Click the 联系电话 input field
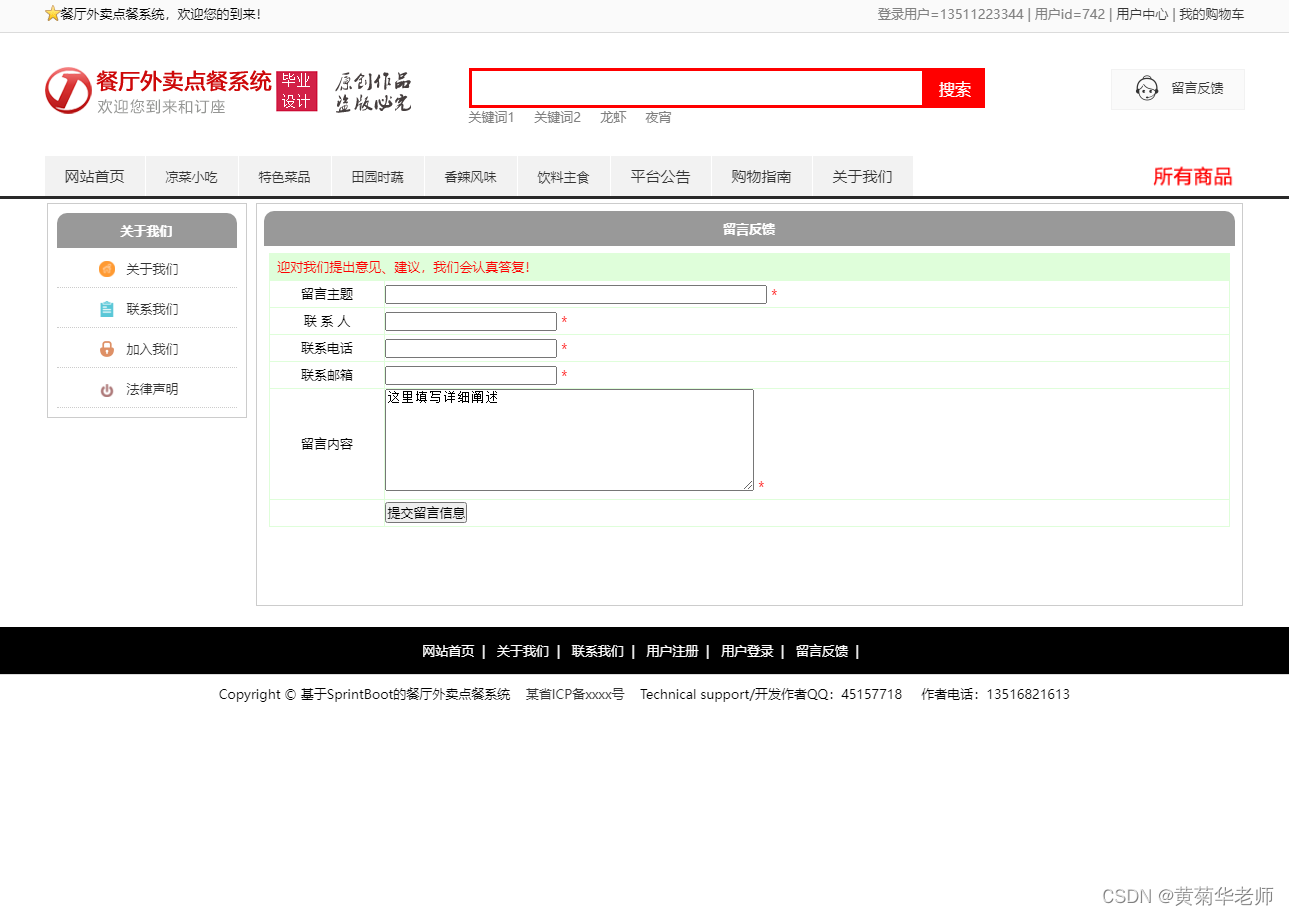This screenshot has width=1289, height=916. click(x=470, y=349)
